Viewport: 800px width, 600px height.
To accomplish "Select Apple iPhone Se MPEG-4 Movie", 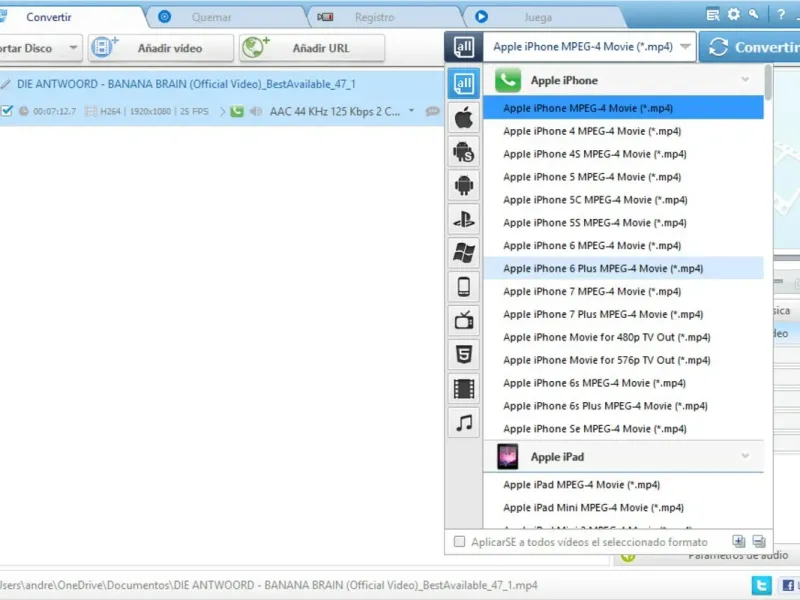I will [623, 429].
